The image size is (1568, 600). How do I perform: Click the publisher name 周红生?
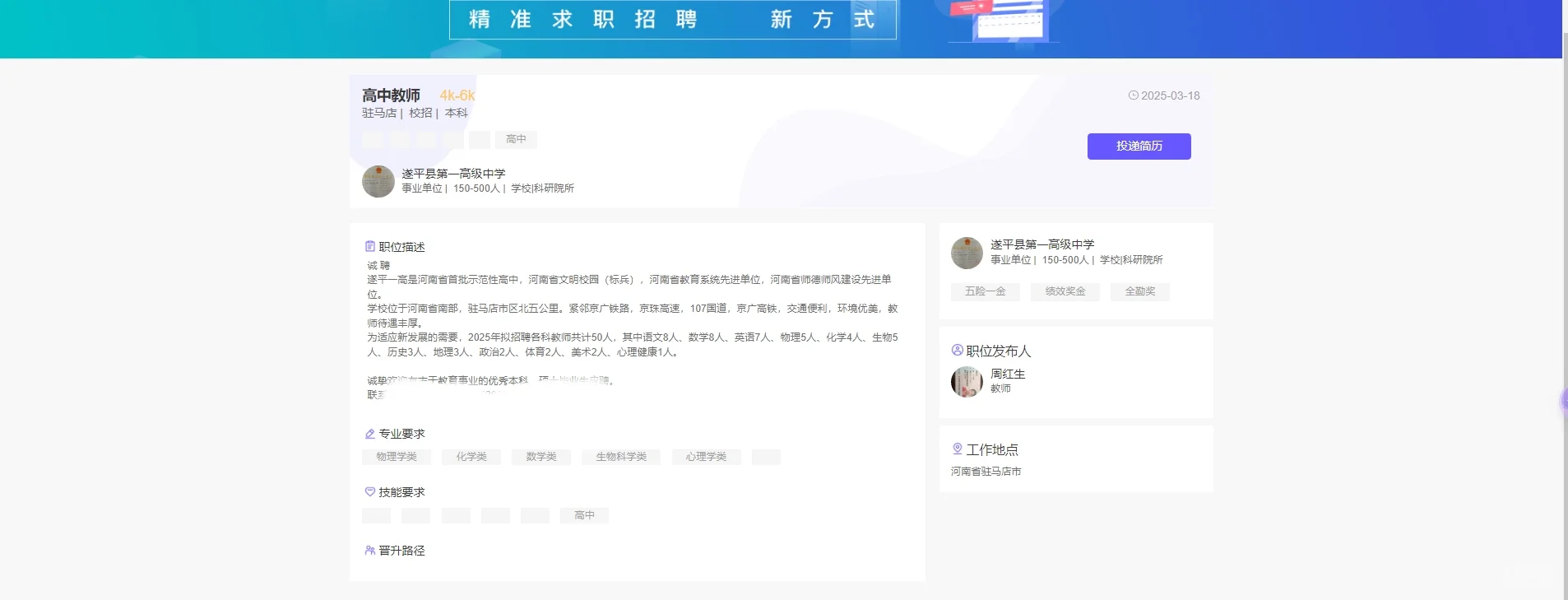click(1008, 374)
